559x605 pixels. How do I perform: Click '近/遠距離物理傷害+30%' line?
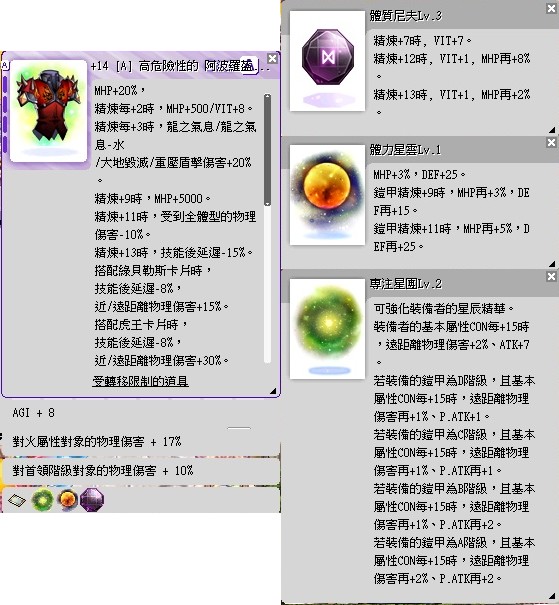pyautogui.click(x=162, y=361)
